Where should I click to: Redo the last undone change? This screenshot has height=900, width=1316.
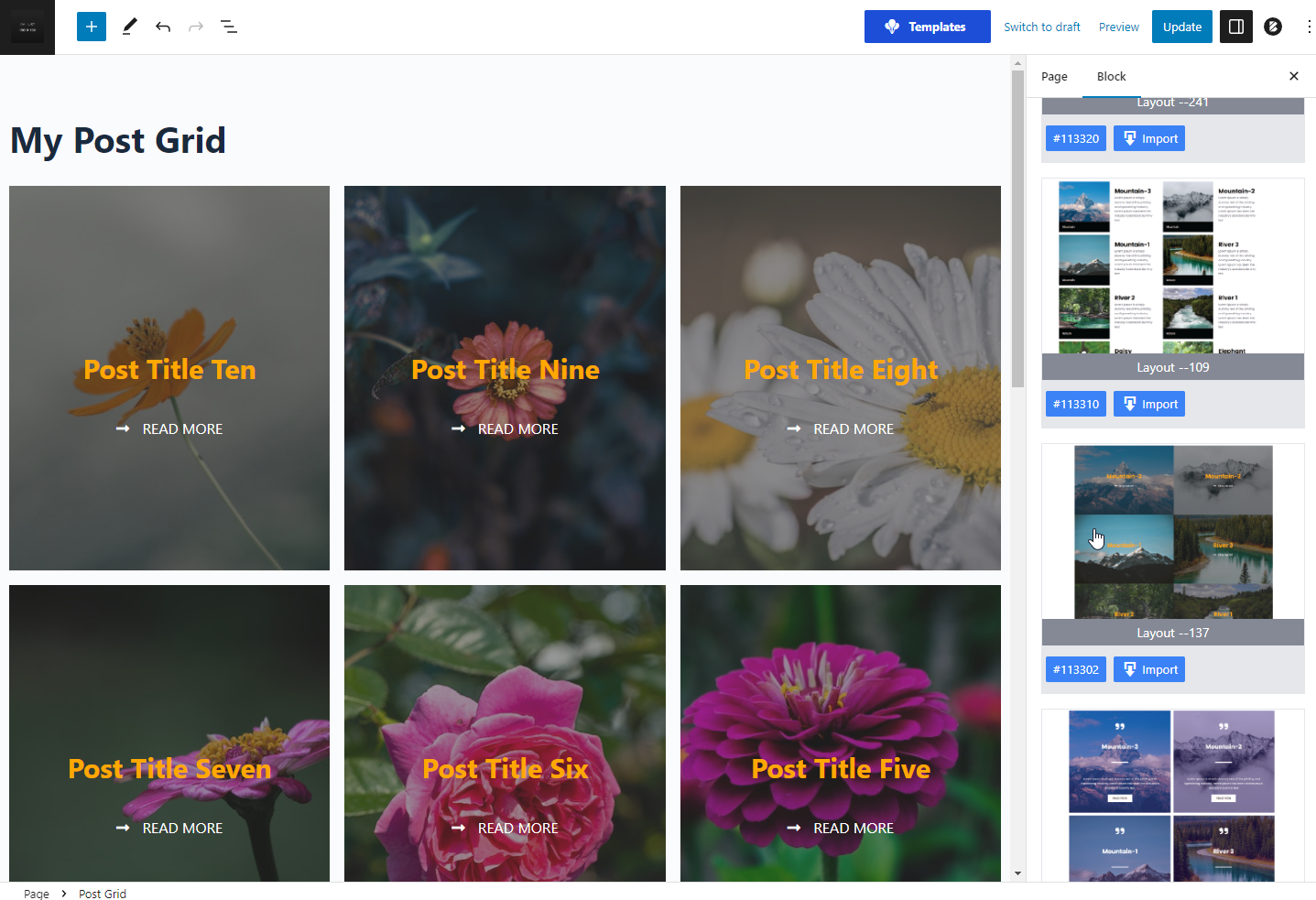[196, 27]
